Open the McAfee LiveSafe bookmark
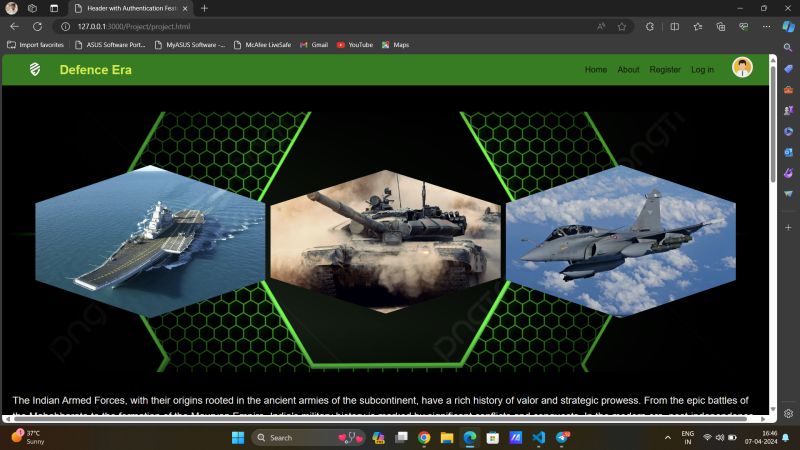Viewport: 800px width, 450px height. point(262,45)
